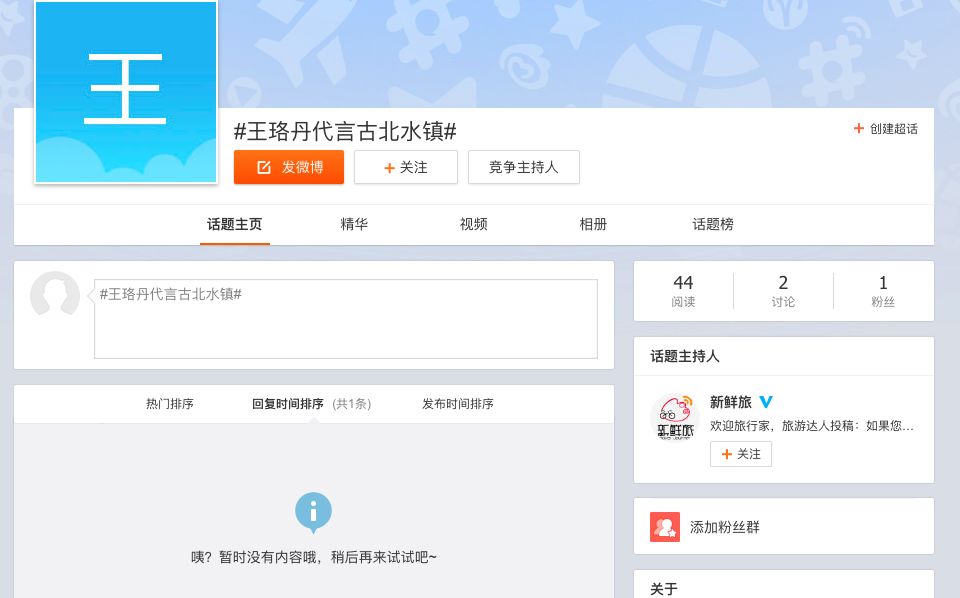Click the orange 发微博 post button
The height and width of the screenshot is (598, 960).
click(289, 167)
